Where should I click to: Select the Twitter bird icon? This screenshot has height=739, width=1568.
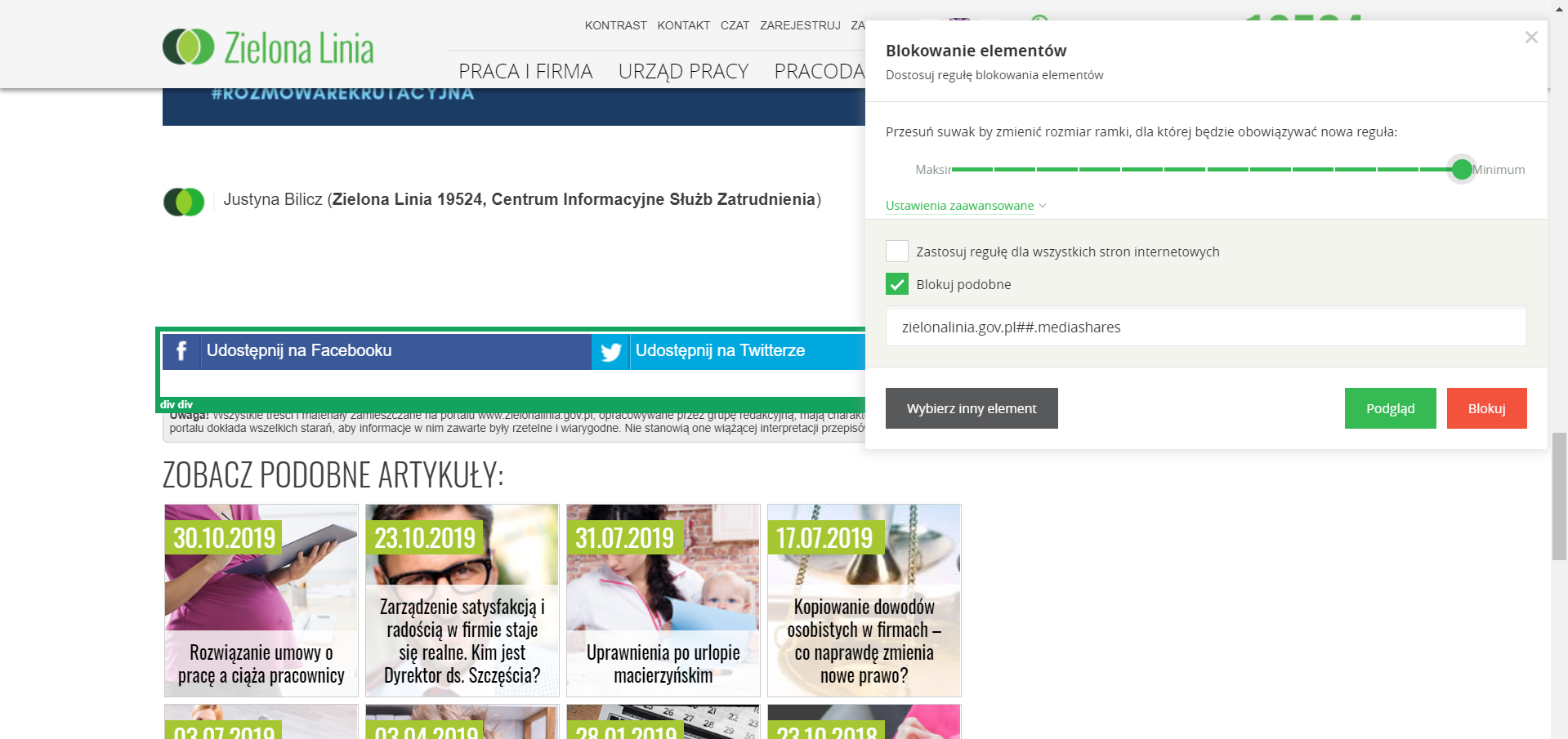coord(610,351)
